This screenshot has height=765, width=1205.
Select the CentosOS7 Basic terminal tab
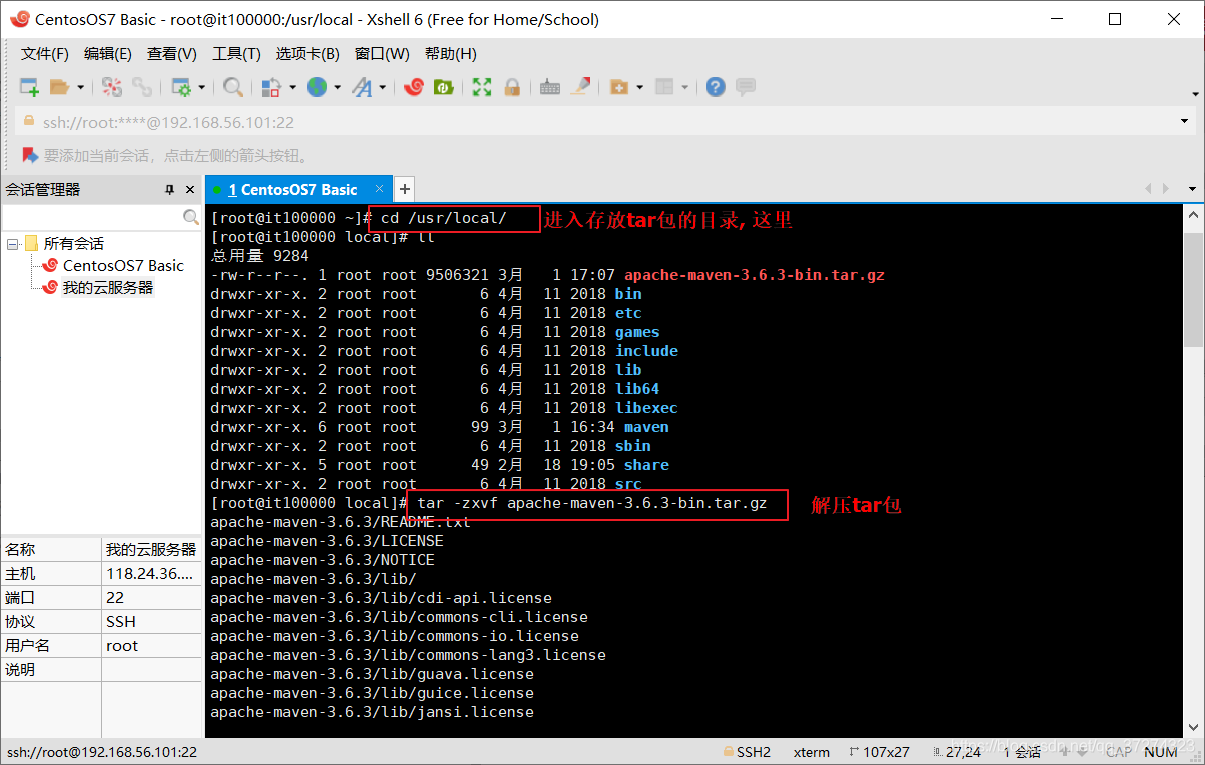(291, 189)
